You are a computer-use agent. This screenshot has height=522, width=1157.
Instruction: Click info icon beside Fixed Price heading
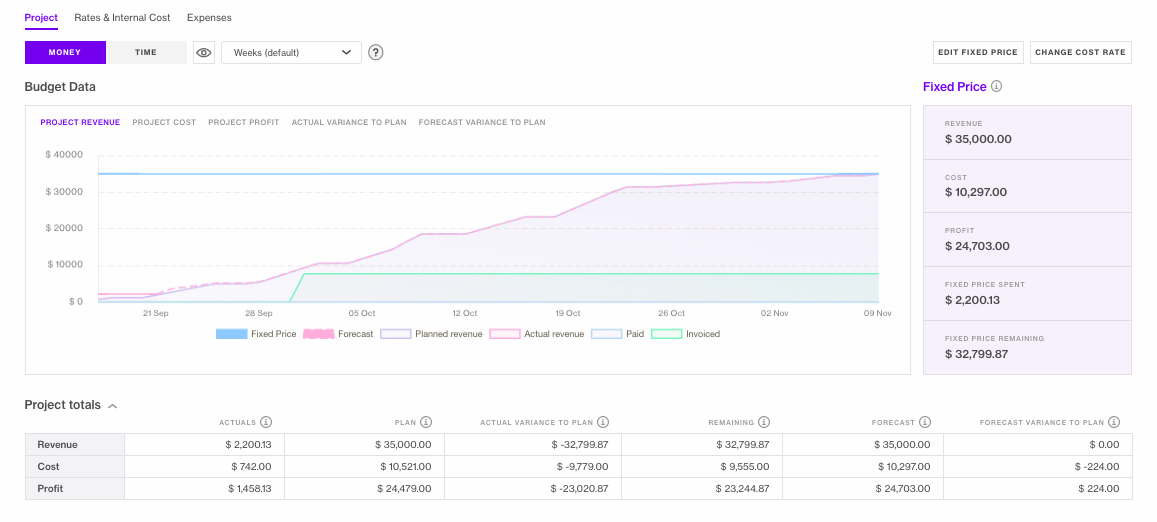[996, 86]
